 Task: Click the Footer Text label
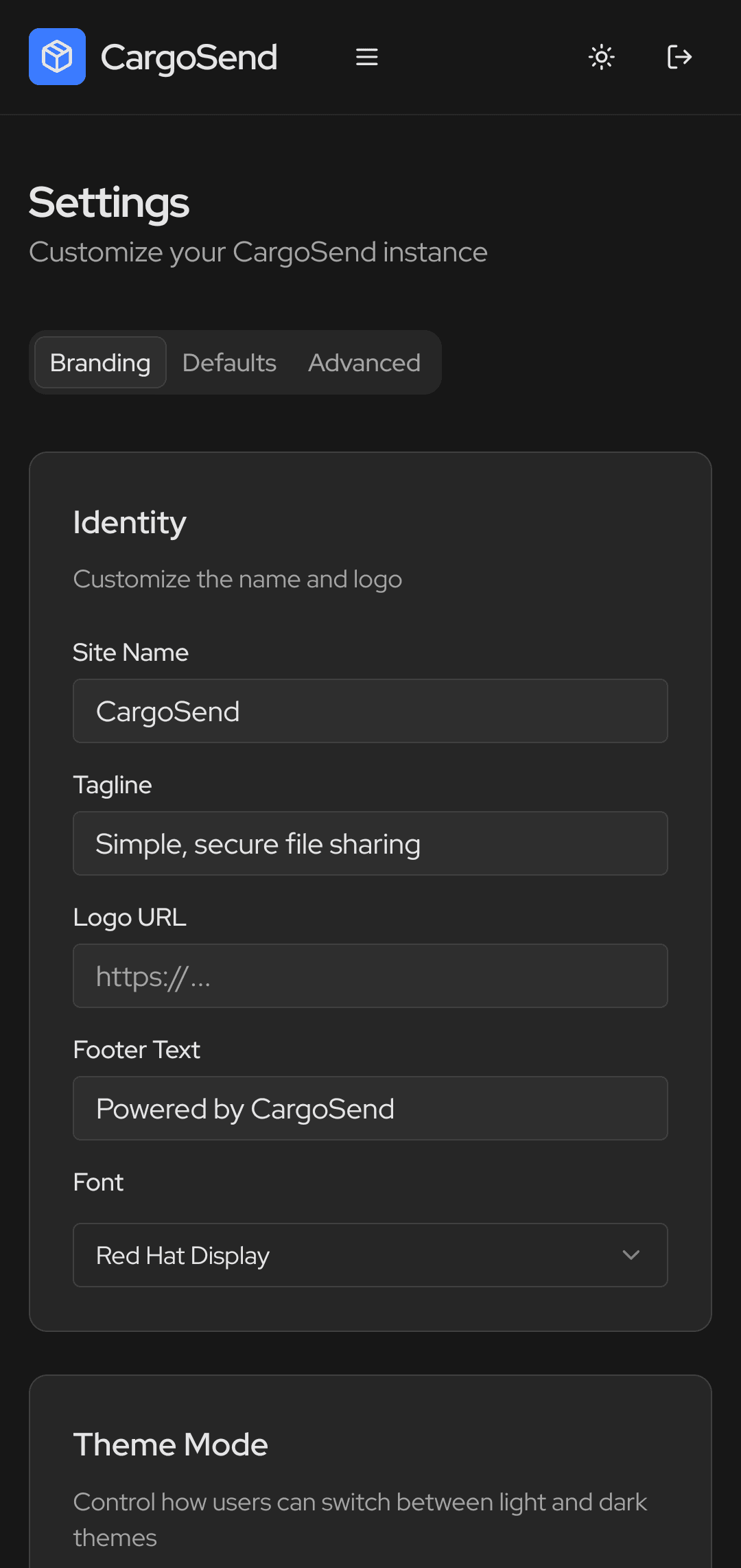(x=137, y=1050)
